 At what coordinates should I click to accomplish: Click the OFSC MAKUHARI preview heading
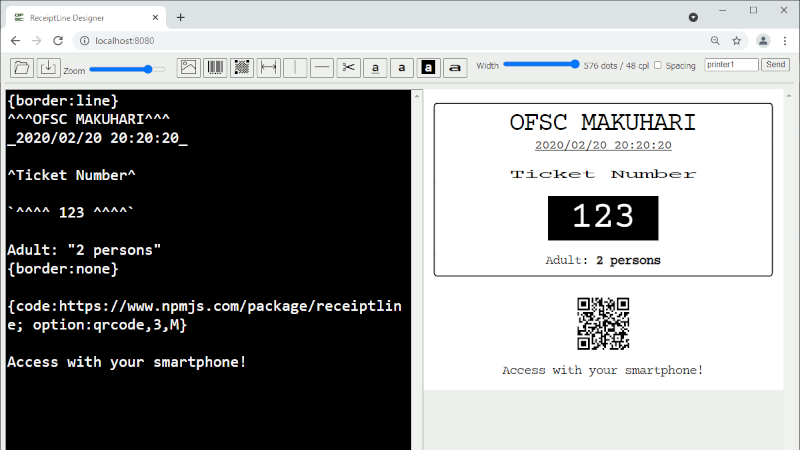click(x=603, y=122)
